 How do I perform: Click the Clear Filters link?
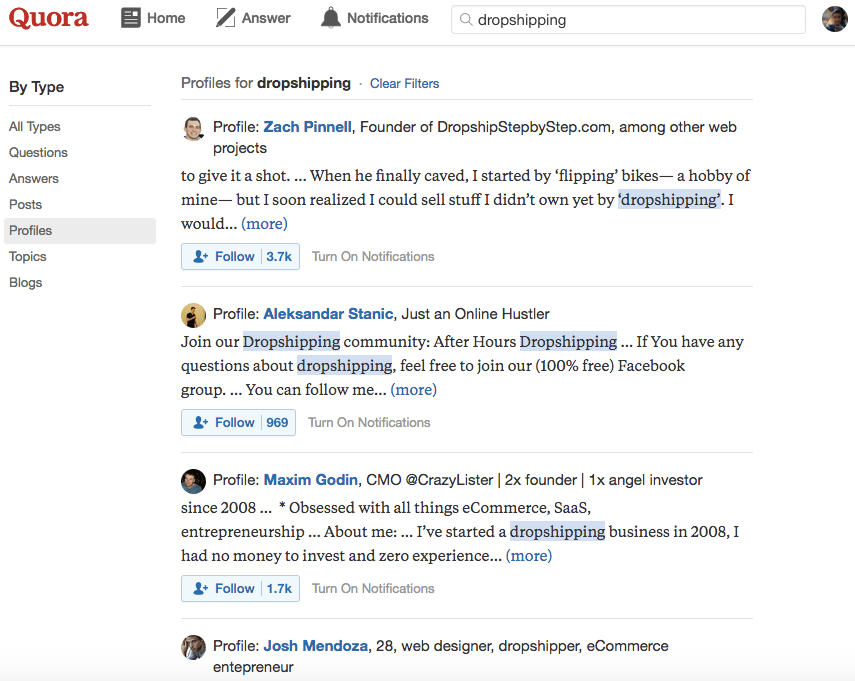coord(404,83)
